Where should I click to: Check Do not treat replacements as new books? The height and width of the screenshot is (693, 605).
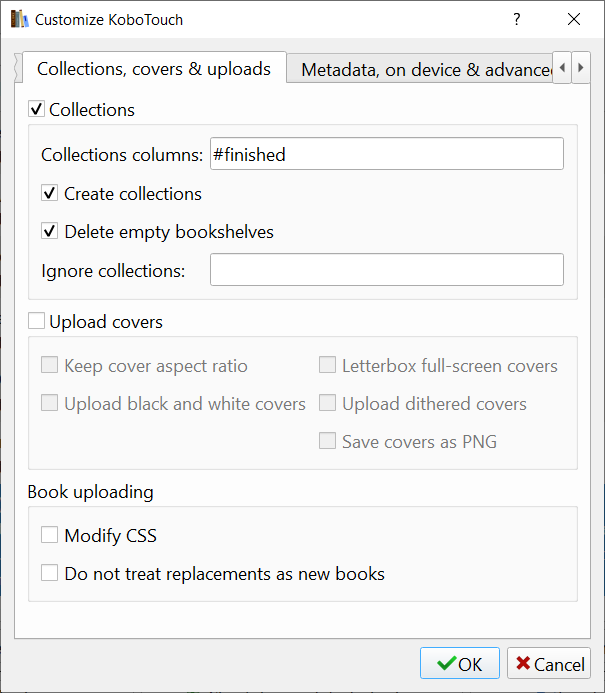[x=49, y=574]
